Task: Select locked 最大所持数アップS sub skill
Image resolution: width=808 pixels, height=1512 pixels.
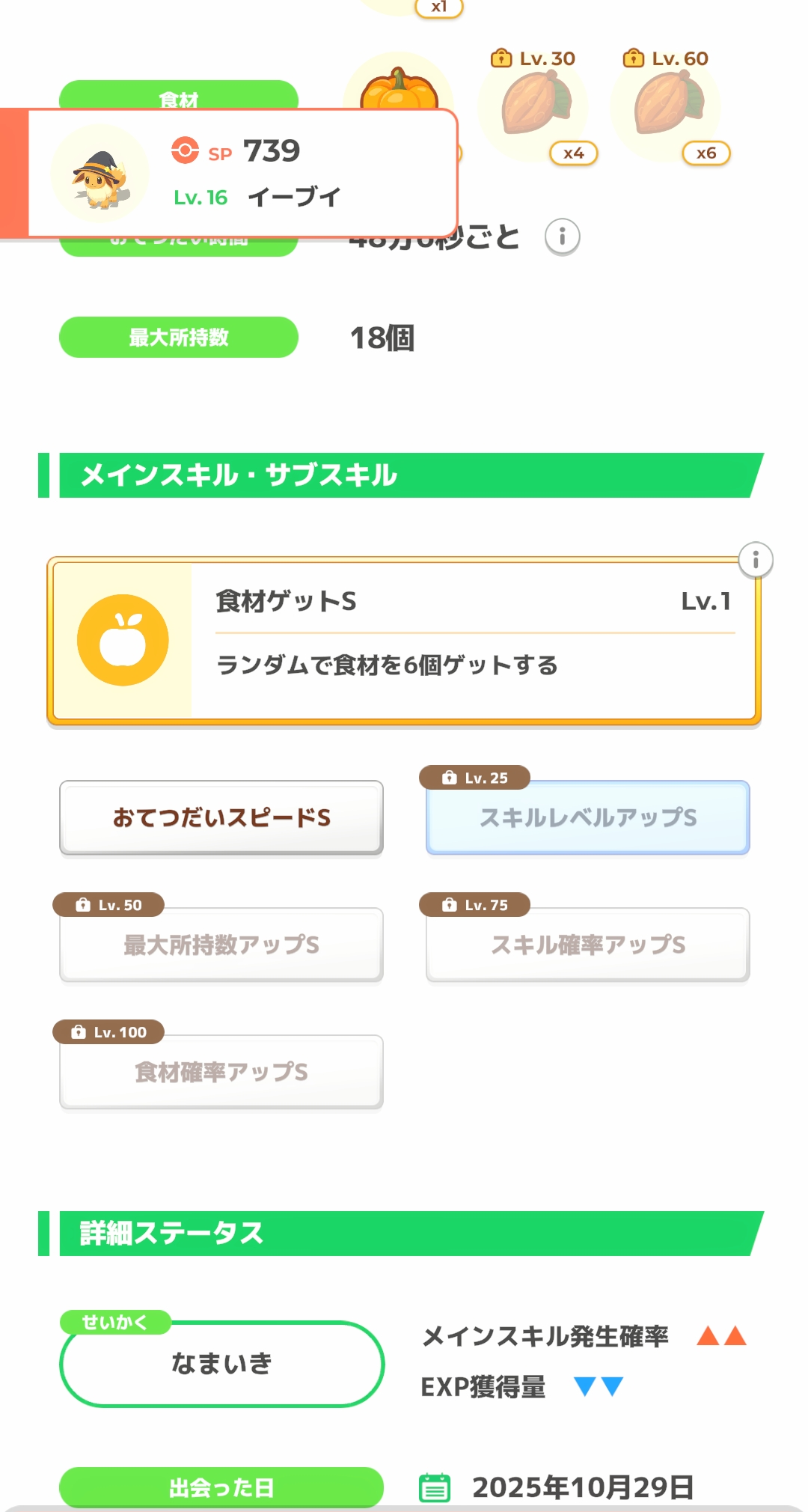Action: point(221,945)
